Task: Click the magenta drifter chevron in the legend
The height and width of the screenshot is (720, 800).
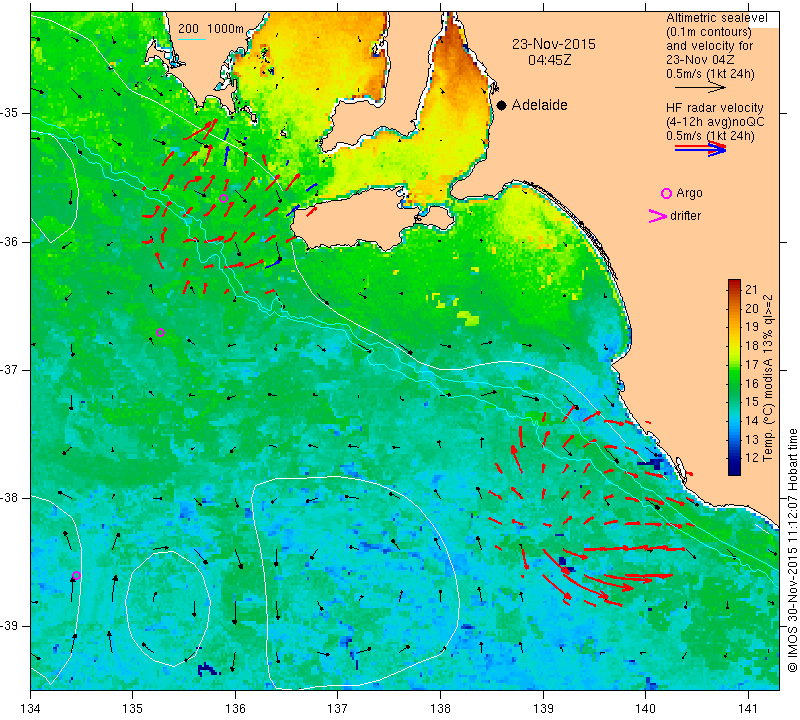Action: pyautogui.click(x=658, y=216)
